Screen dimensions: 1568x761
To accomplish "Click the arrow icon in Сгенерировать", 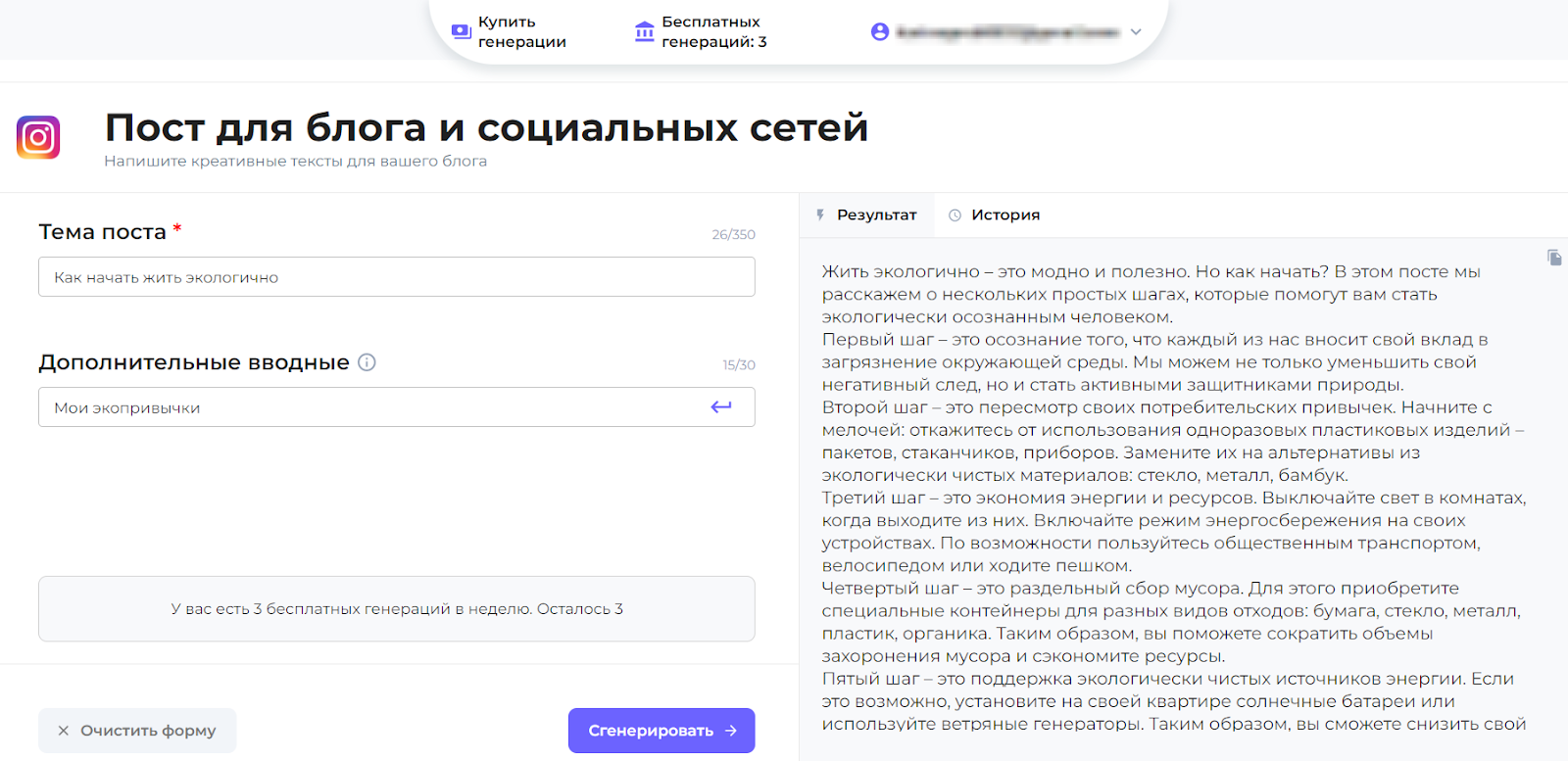I will 731,731.
